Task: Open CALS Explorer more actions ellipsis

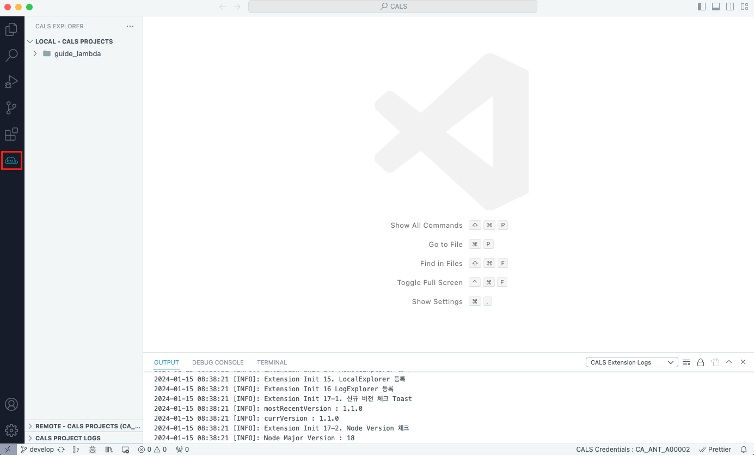Action: 130,26
